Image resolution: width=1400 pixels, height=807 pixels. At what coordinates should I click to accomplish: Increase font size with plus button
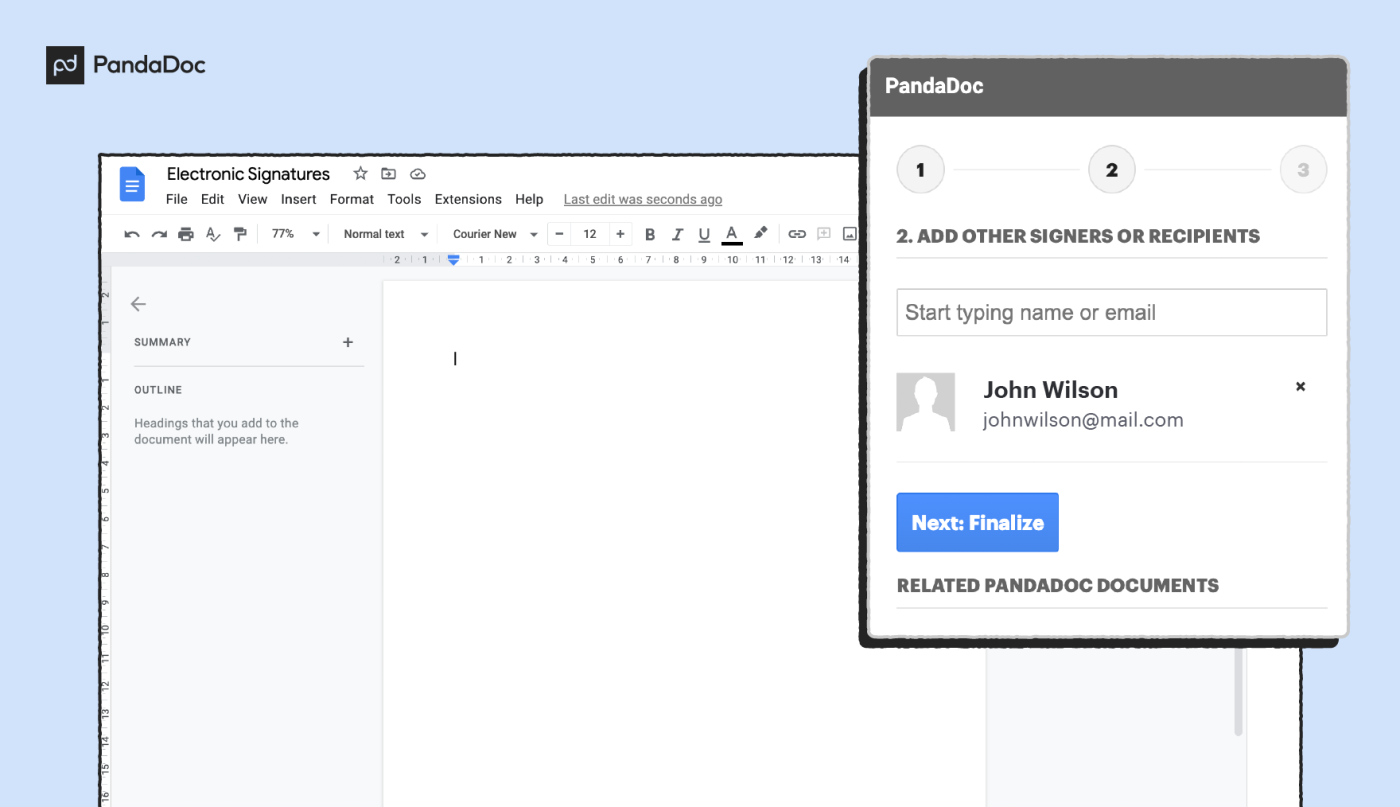click(x=620, y=234)
